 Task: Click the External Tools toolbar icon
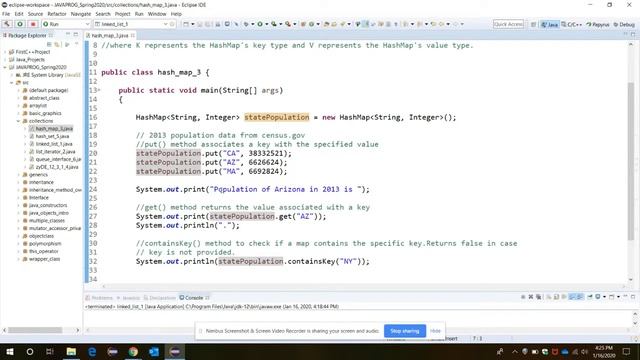tap(288, 24)
